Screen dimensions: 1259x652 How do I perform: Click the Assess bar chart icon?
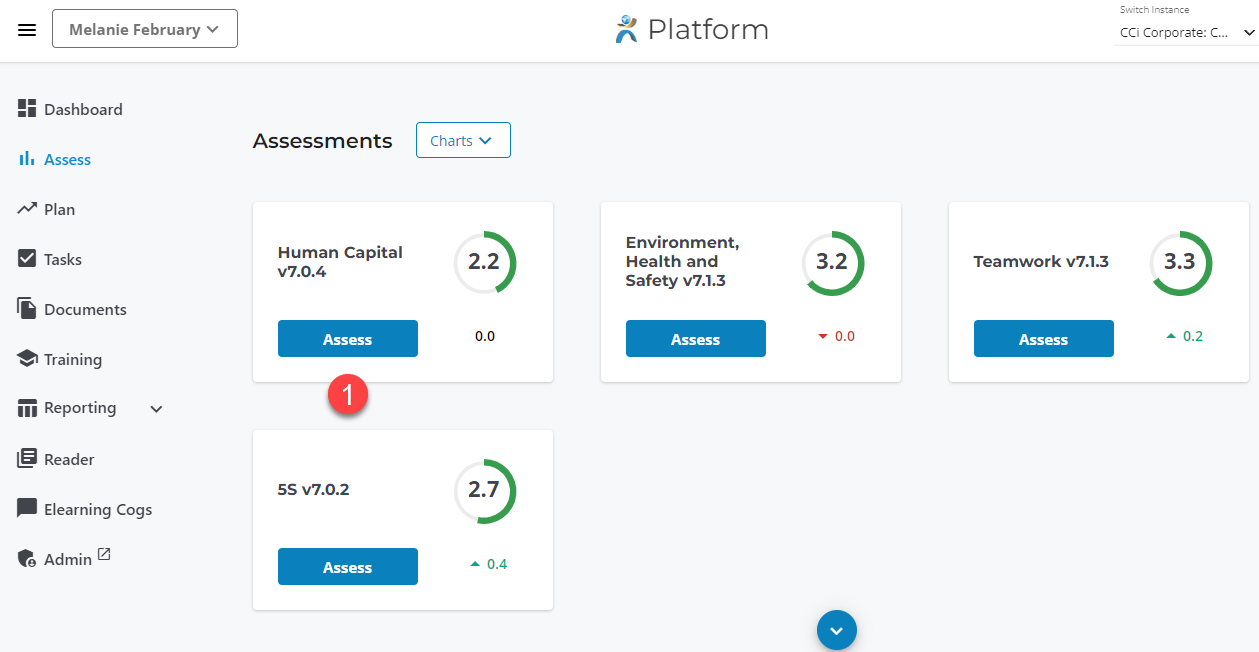[27, 159]
